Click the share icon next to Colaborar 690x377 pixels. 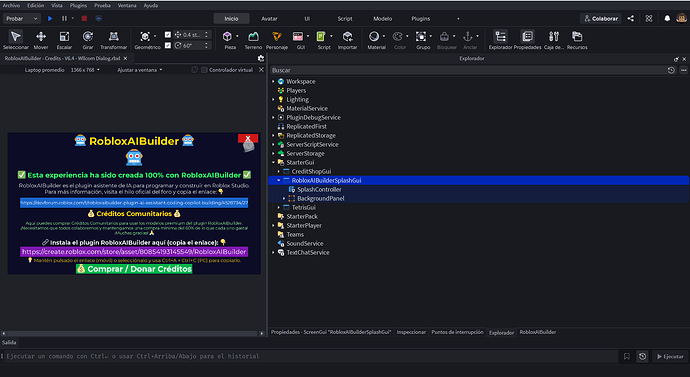(x=631, y=18)
